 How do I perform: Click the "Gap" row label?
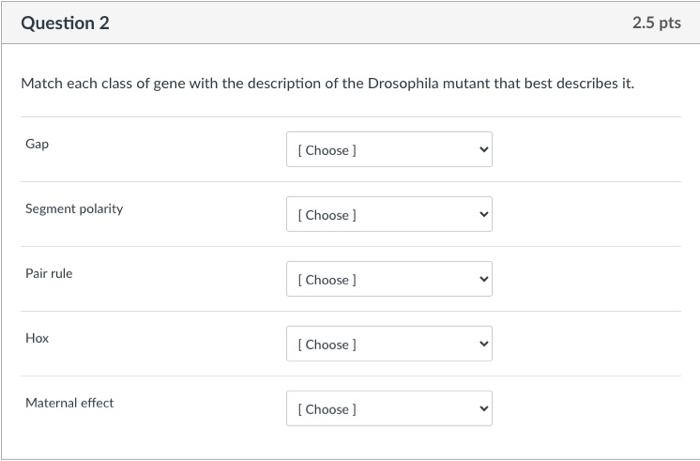[37, 144]
